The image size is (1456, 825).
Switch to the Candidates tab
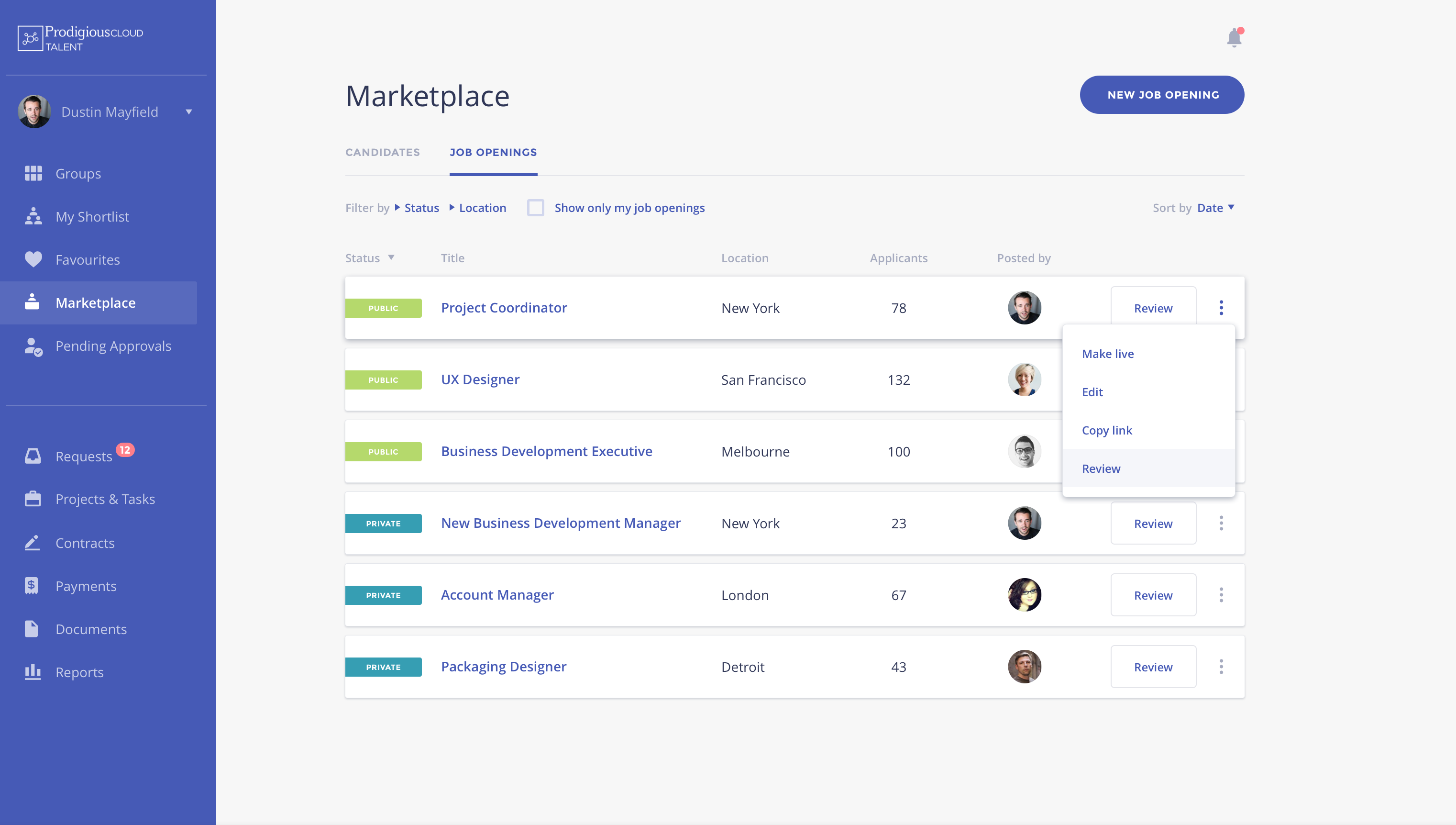[x=383, y=153]
